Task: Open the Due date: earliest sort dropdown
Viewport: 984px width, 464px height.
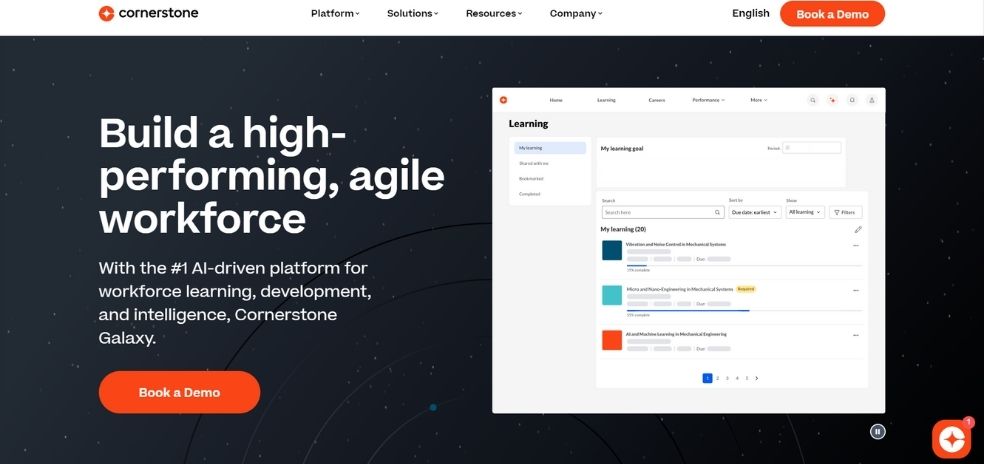Action: (x=755, y=212)
